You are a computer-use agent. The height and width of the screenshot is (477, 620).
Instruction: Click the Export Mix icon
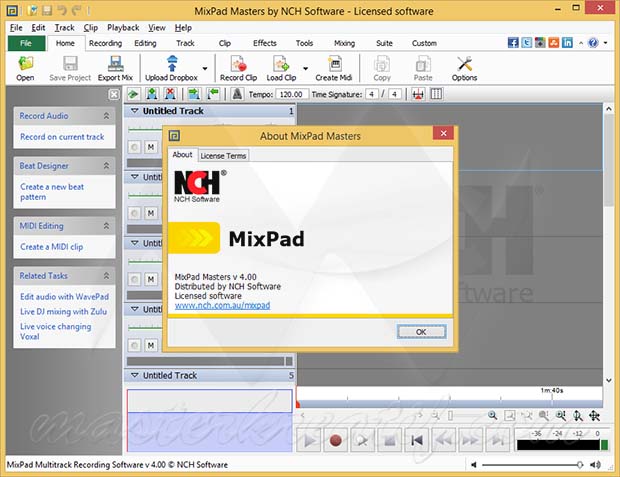tap(115, 64)
